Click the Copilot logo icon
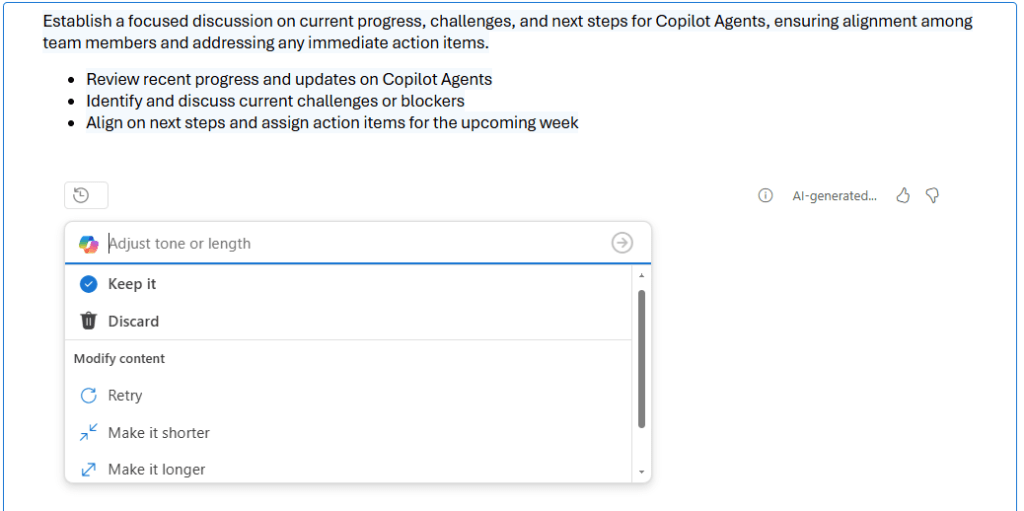This screenshot has height=511, width=1024. coord(88,243)
